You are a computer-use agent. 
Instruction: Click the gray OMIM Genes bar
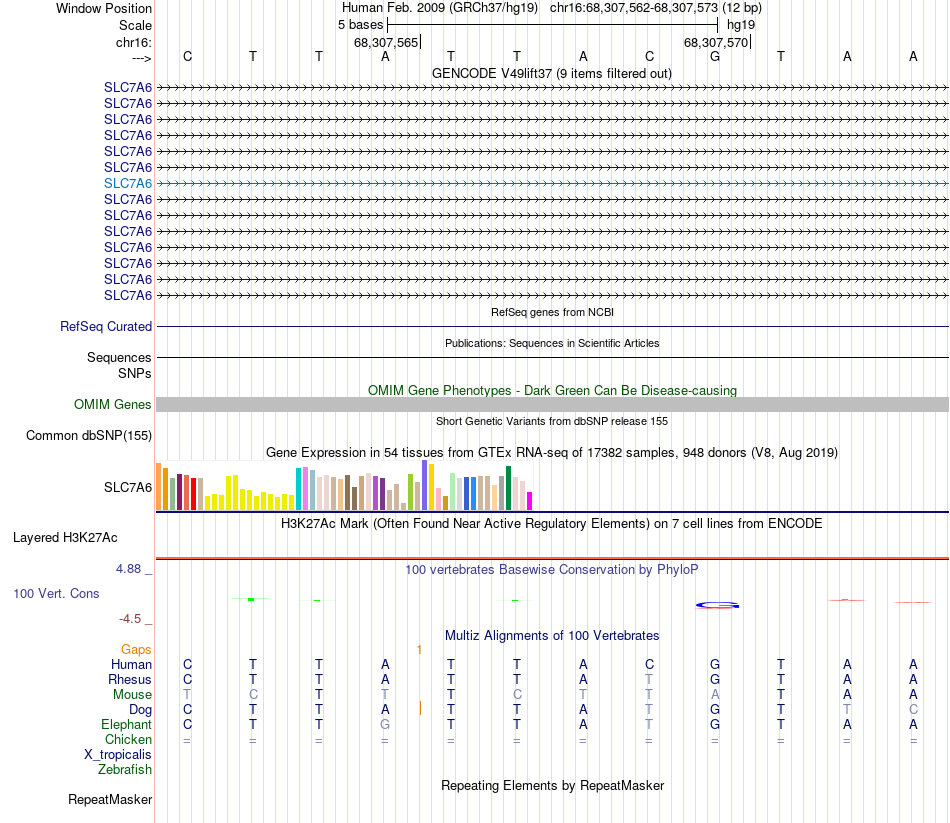[x=553, y=404]
